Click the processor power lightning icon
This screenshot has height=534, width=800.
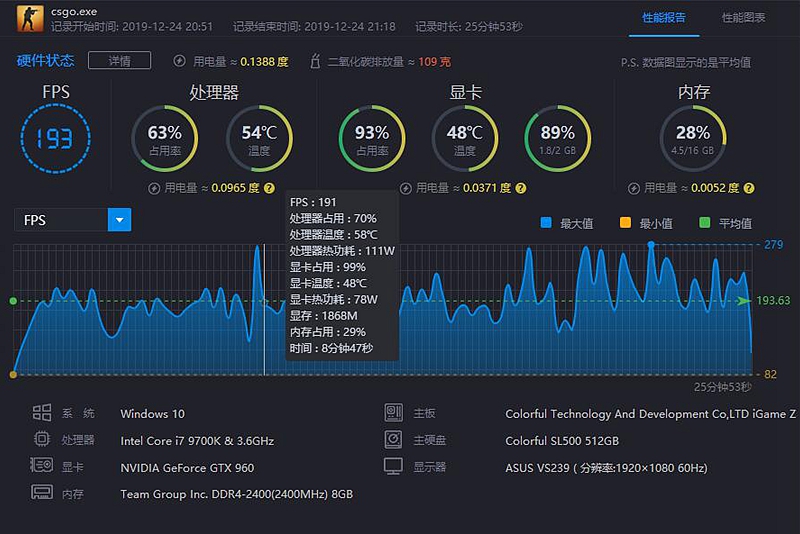[x=154, y=188]
